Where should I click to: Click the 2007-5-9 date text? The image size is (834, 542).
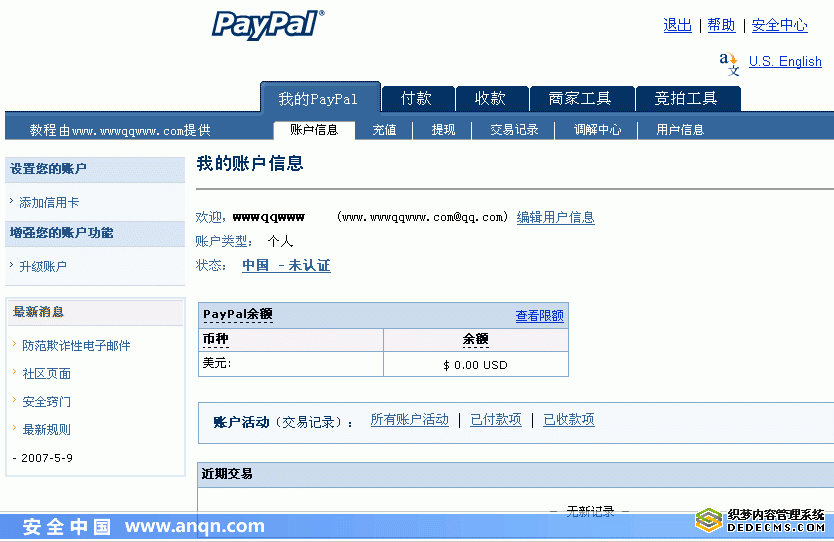tap(47, 458)
